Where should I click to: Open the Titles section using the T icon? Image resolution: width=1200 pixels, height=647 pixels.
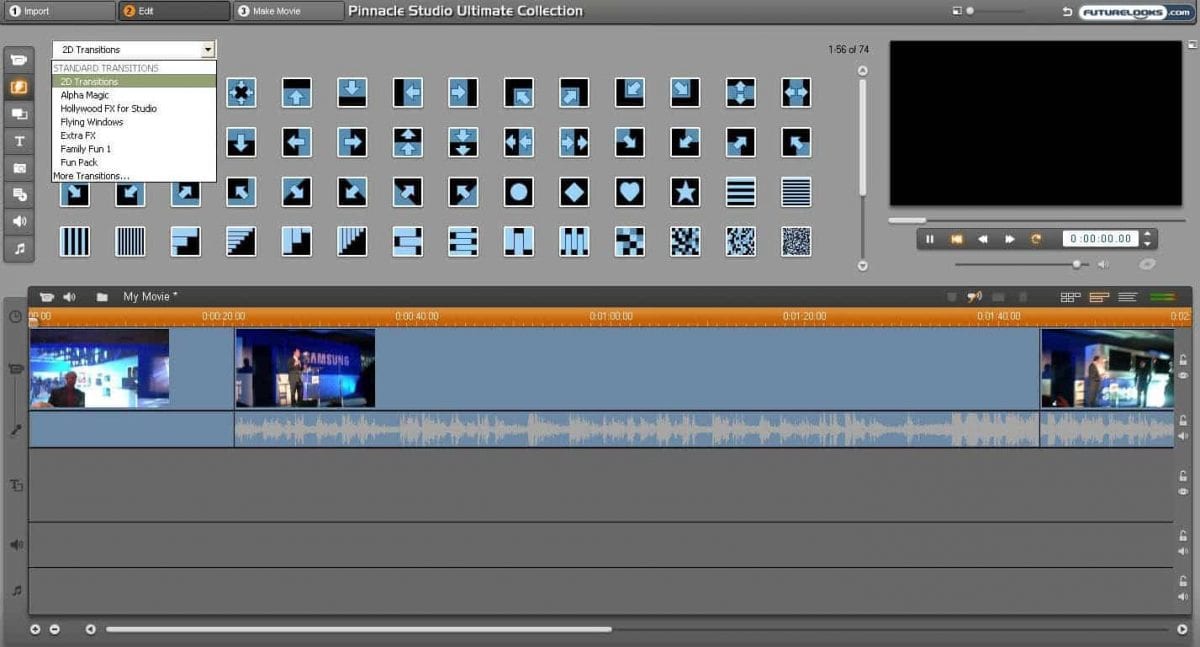point(18,141)
